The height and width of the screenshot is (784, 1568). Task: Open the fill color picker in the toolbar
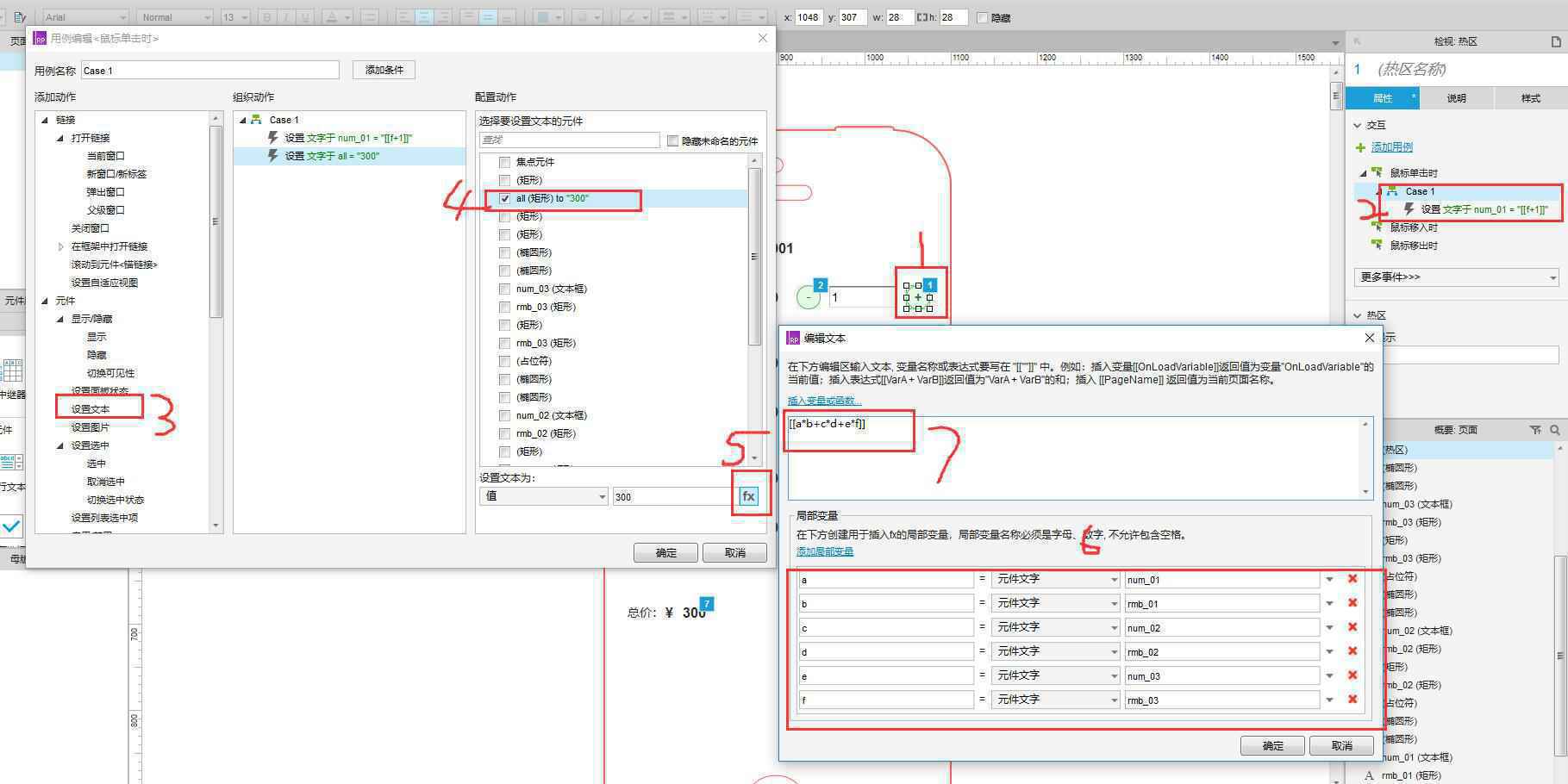click(548, 17)
